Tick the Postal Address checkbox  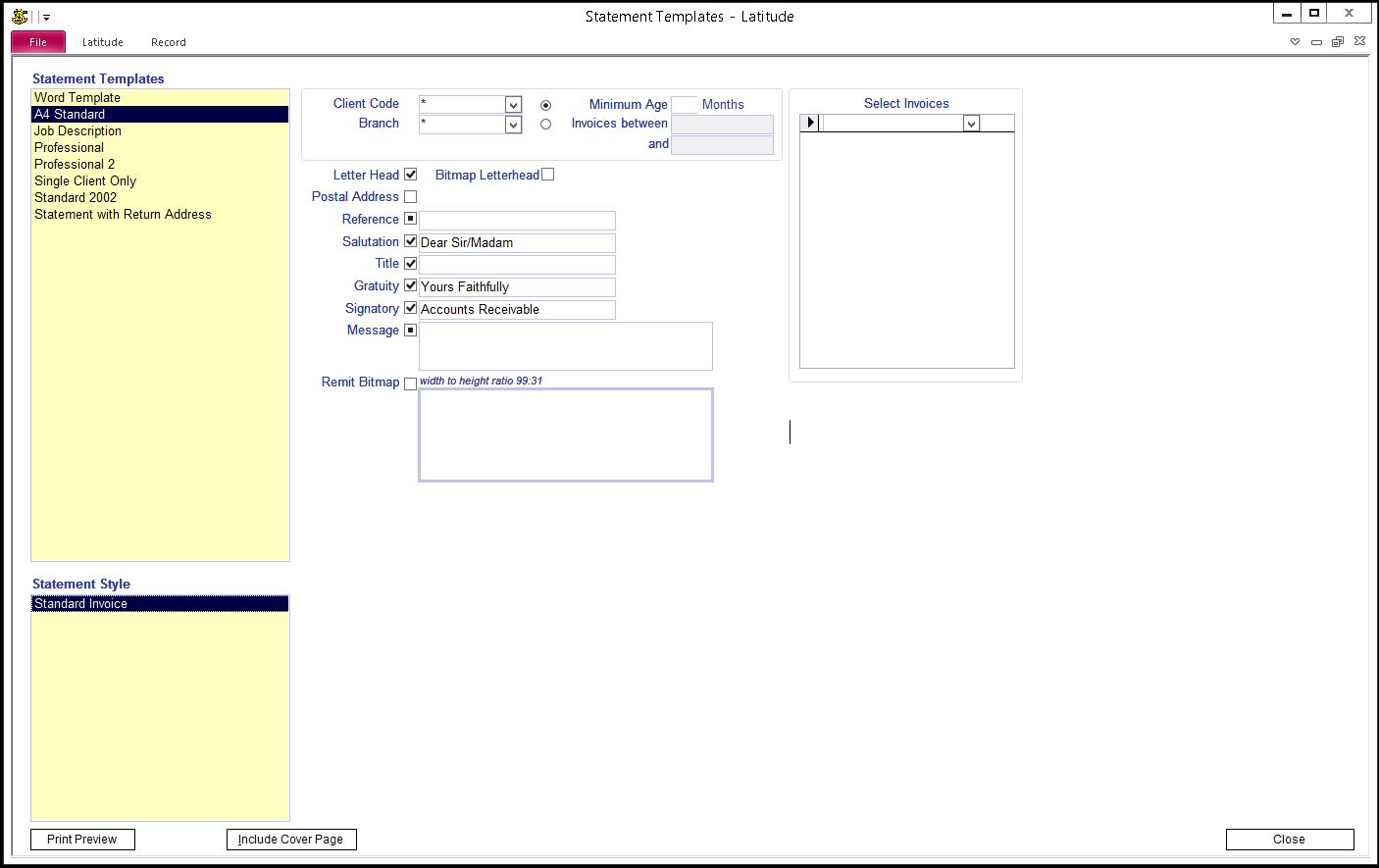click(411, 197)
